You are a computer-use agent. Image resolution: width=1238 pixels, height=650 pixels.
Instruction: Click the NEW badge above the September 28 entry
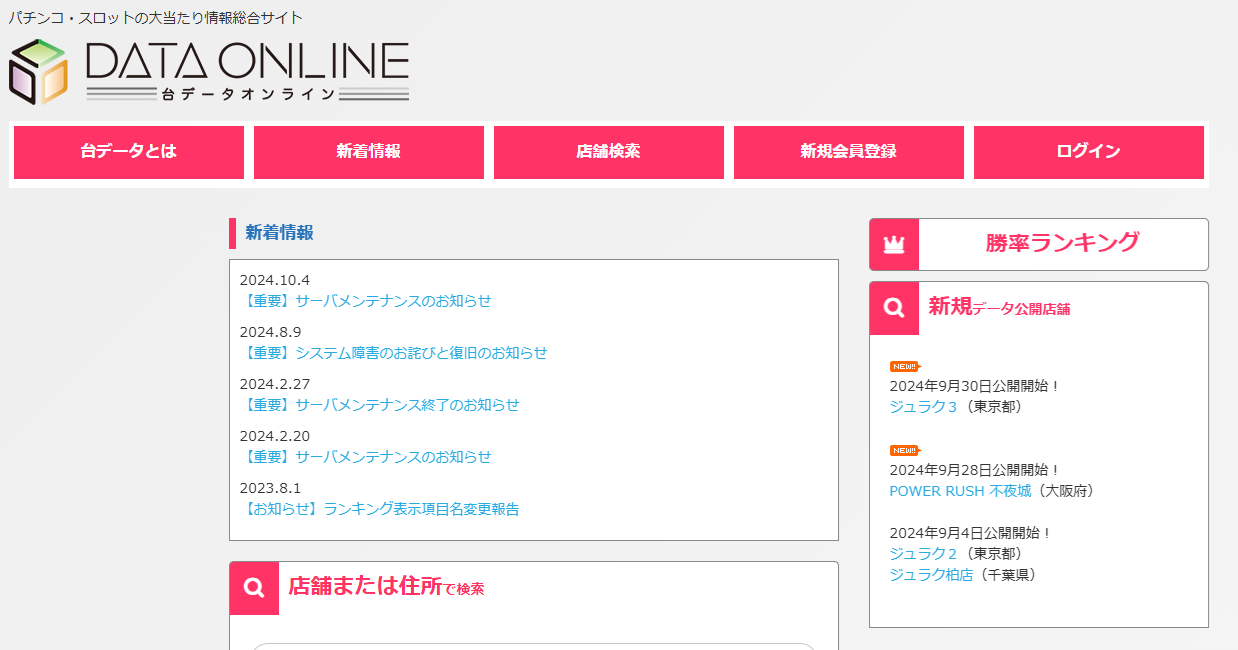(903, 450)
